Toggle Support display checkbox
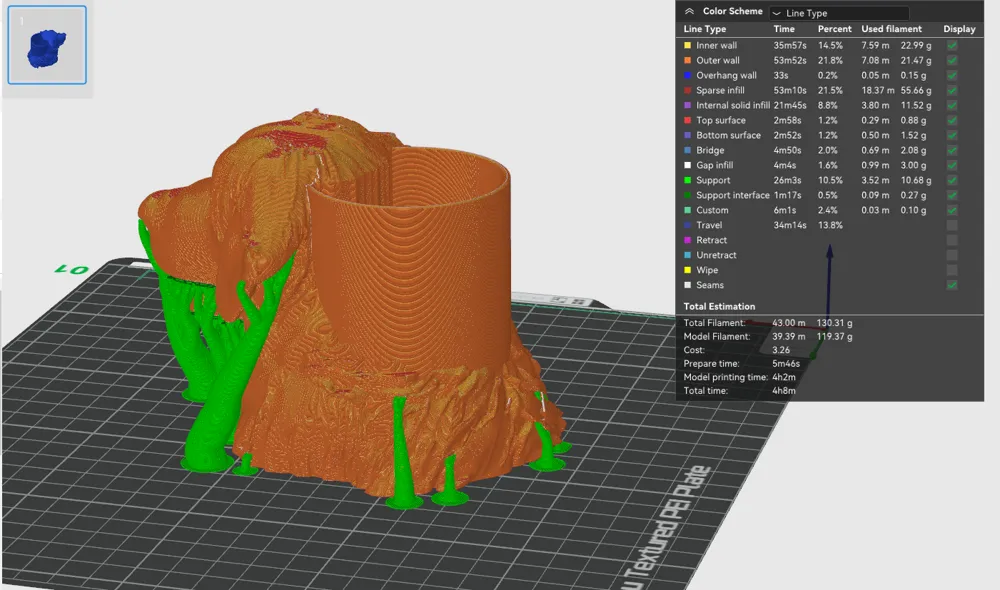The height and width of the screenshot is (590, 1000). [952, 180]
